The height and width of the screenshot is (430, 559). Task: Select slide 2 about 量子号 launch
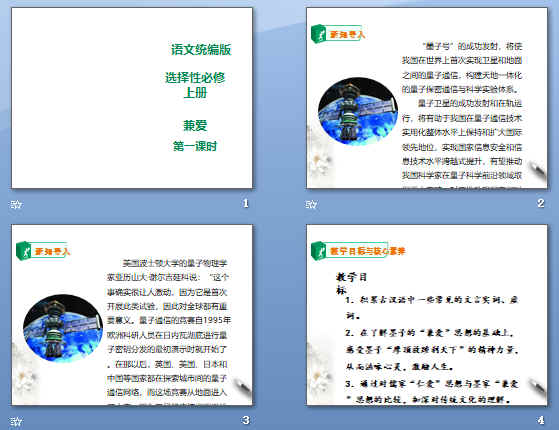pos(427,98)
